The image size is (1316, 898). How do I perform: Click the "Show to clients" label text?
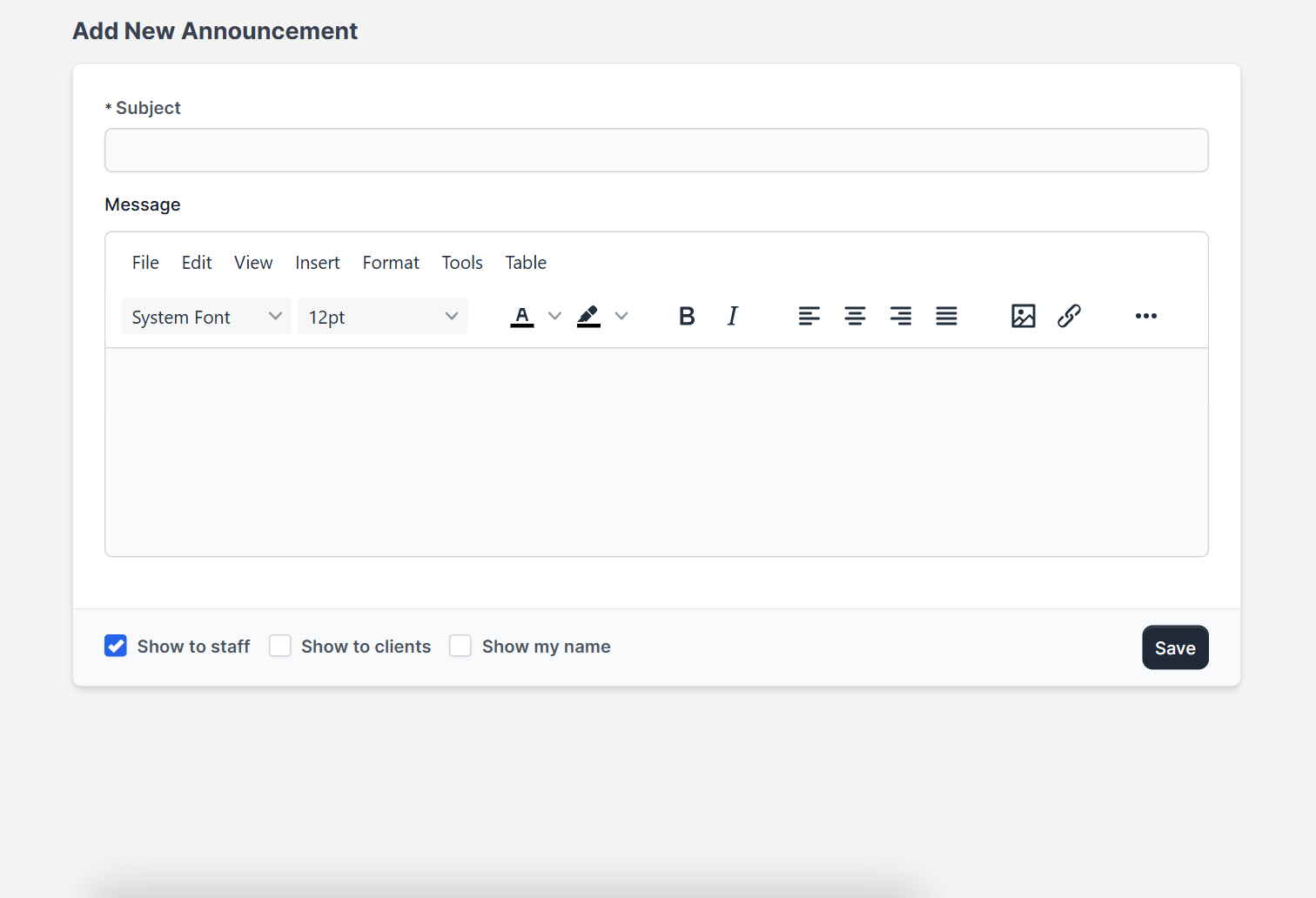click(x=366, y=647)
